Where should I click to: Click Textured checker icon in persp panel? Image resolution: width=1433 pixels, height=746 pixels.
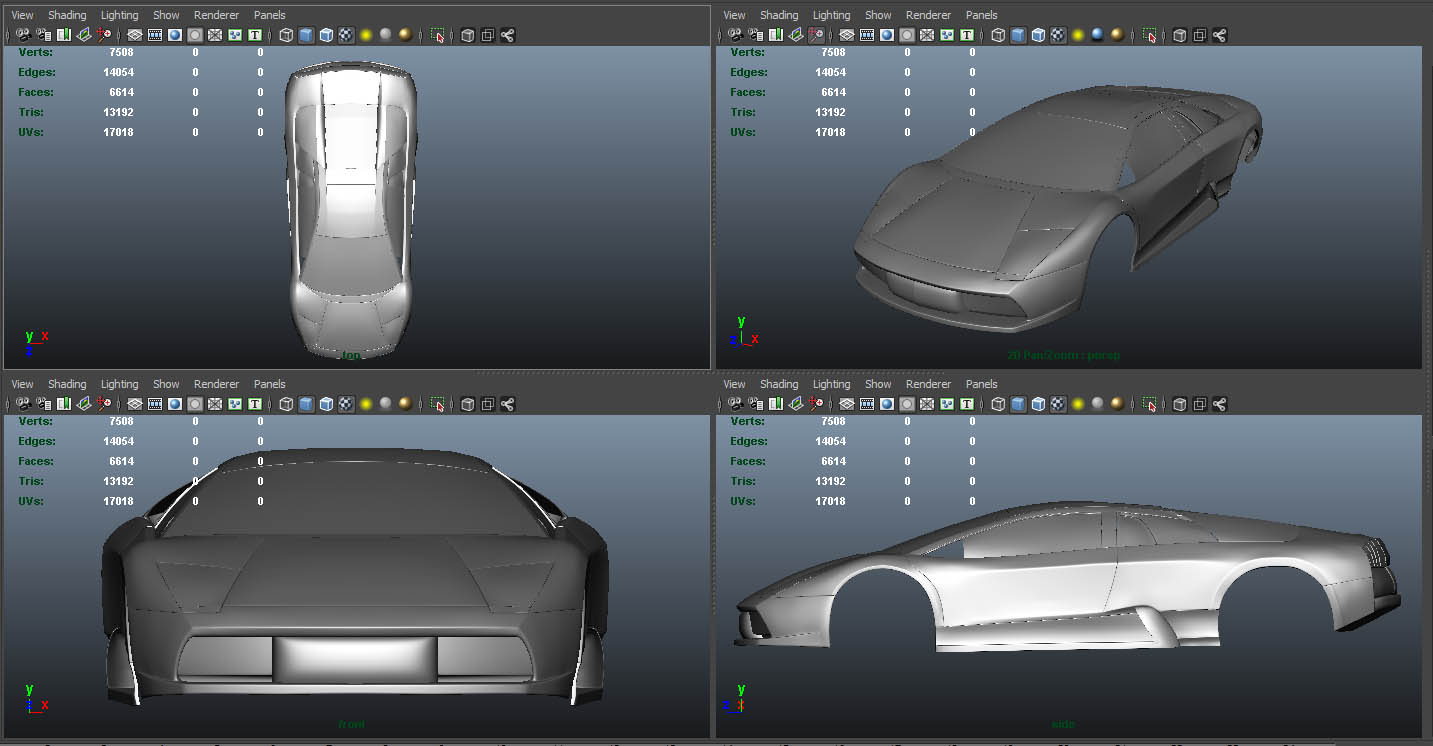tap(1058, 35)
